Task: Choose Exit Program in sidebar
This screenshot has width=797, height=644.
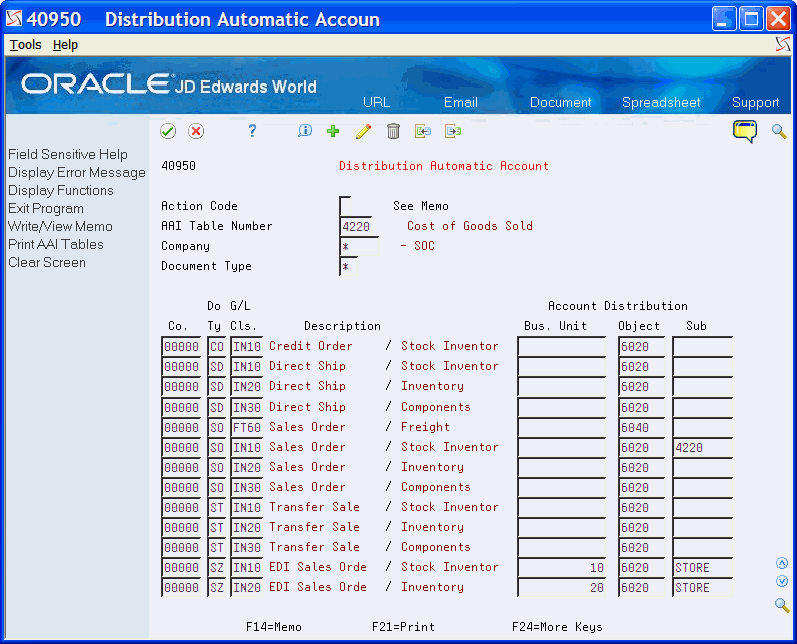Action: (46, 208)
